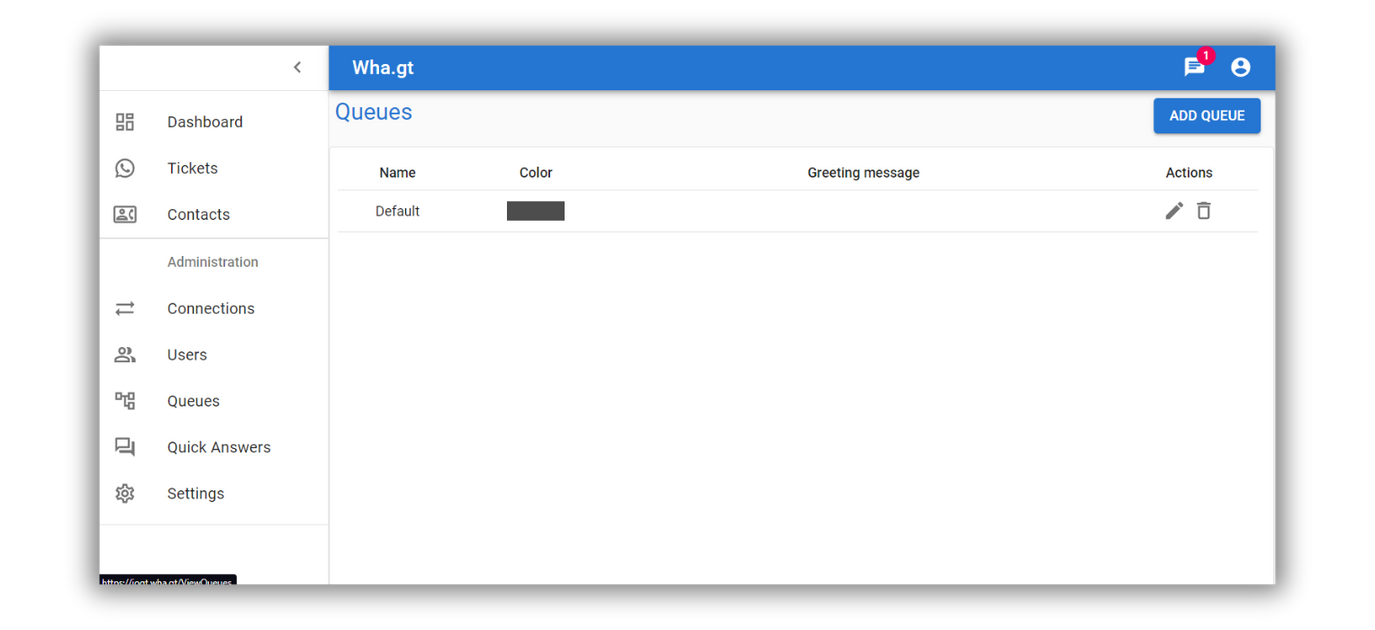Click the Users people icon

point(125,355)
